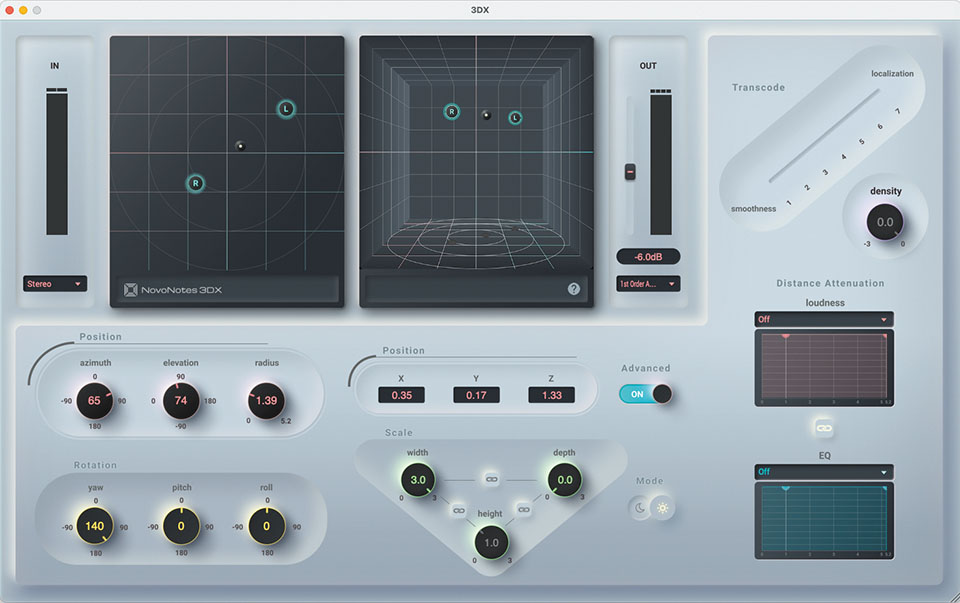Open Stereo input format dropdown
The image size is (960, 603).
(55, 283)
